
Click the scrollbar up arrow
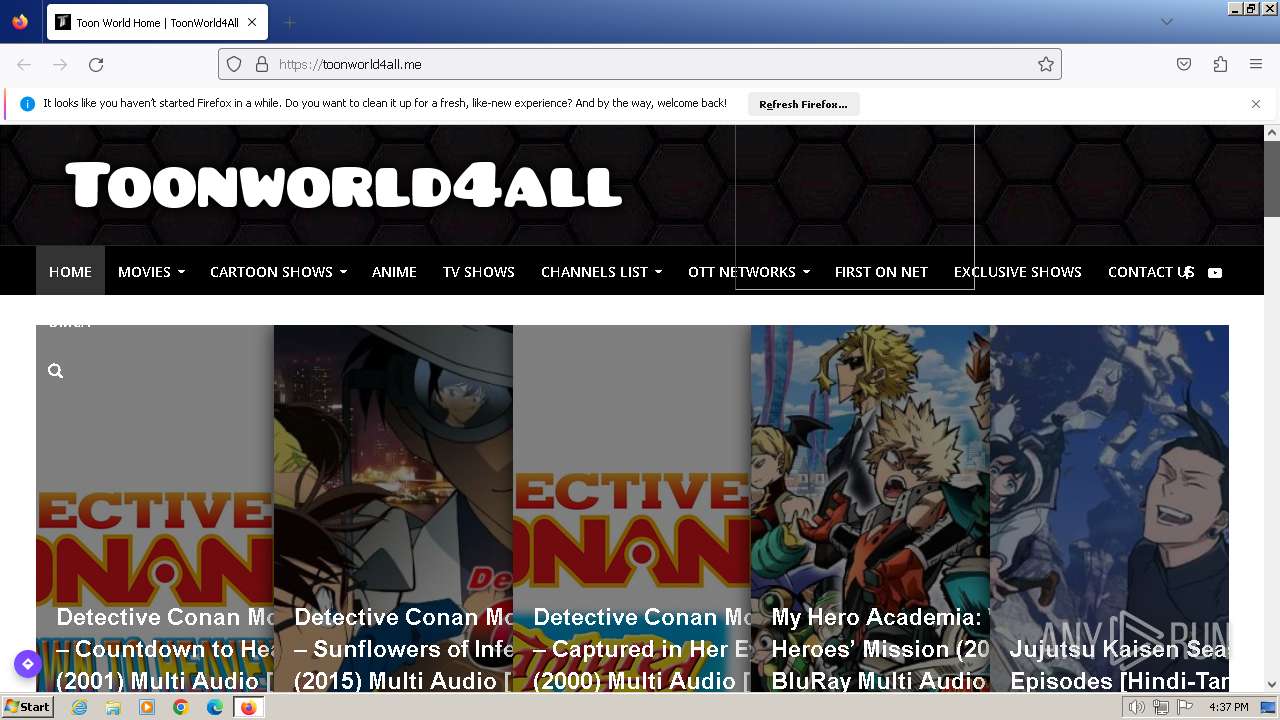pyautogui.click(x=1272, y=132)
